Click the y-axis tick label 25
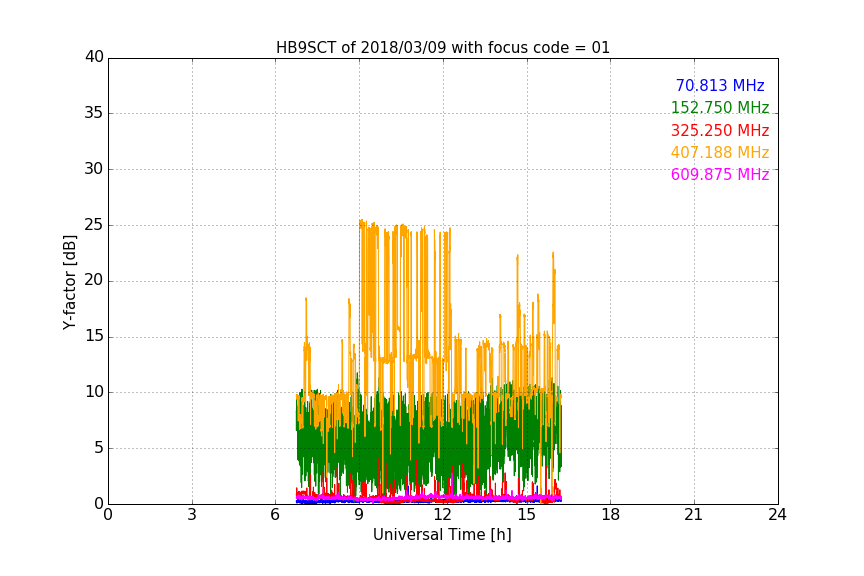Image resolution: width=864 pixels, height=576 pixels. coord(94,225)
